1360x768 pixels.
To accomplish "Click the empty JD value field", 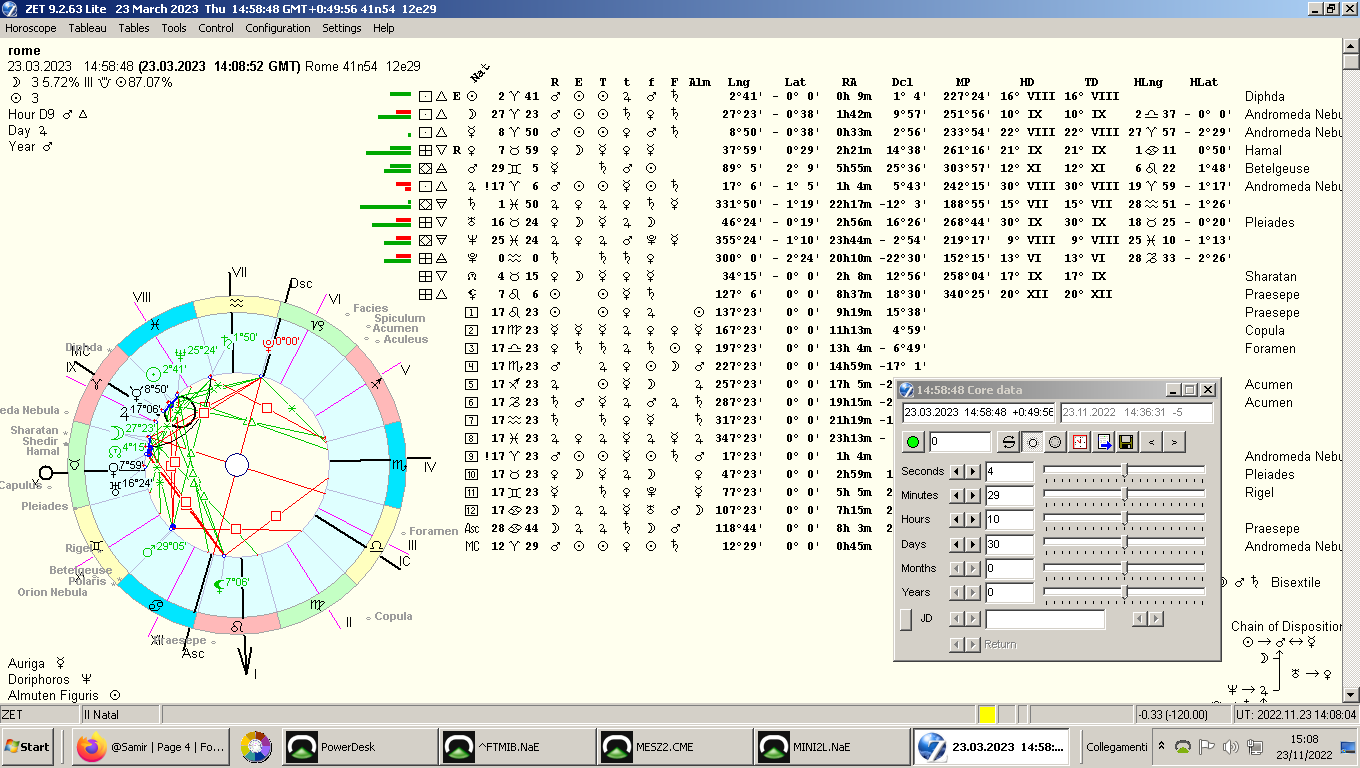I will click(1045, 619).
